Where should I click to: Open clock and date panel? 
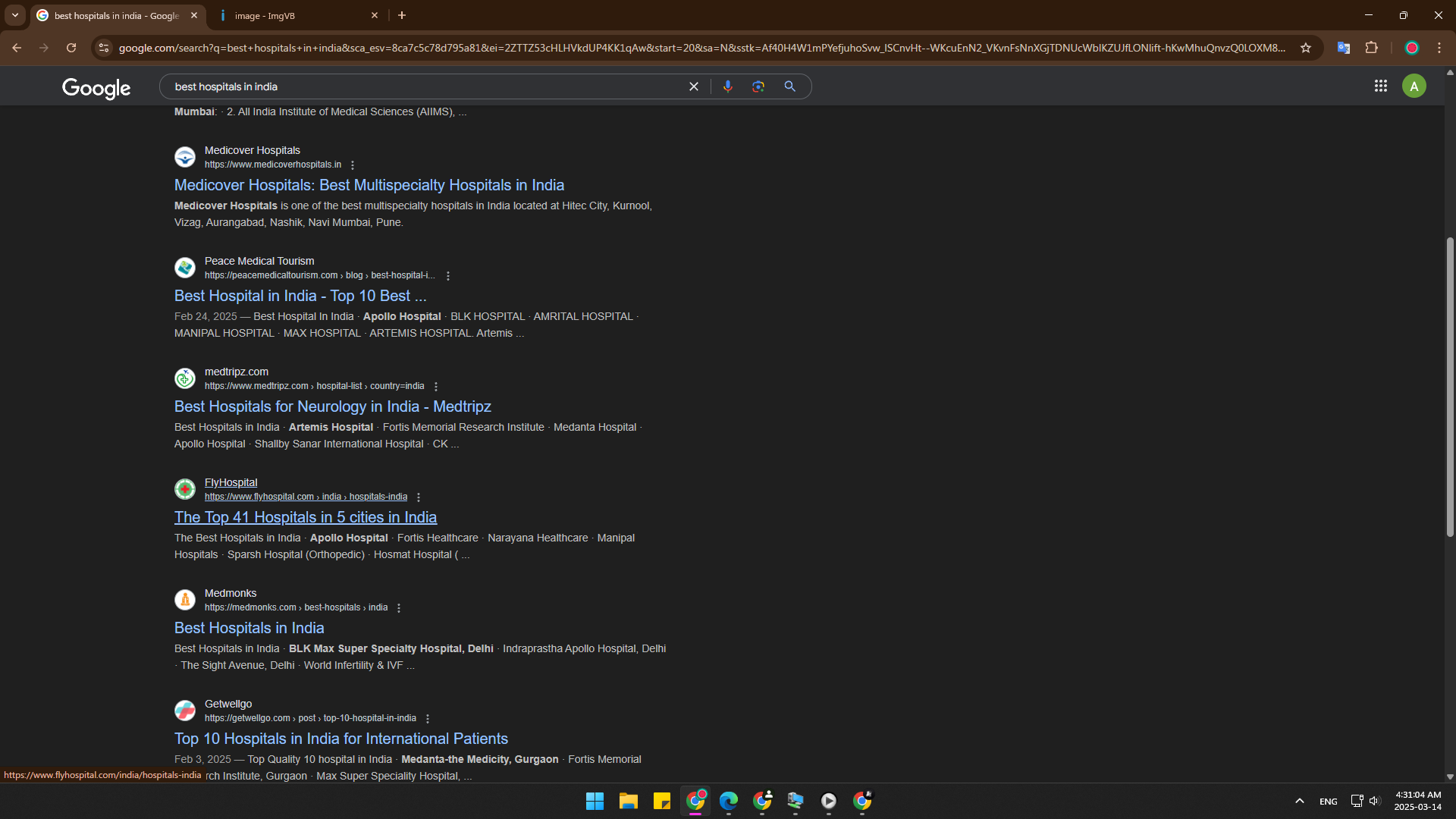[x=1418, y=801]
